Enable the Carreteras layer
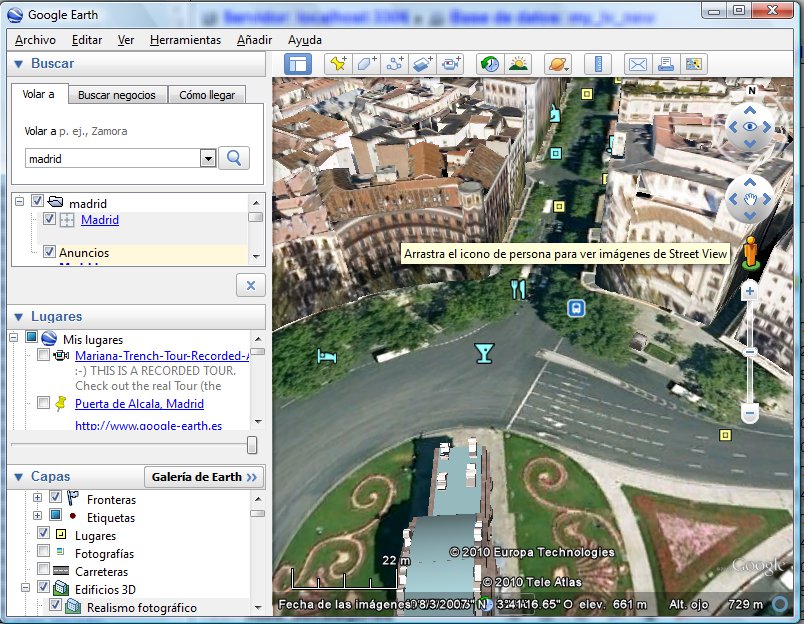804x624 pixels. coord(44,569)
